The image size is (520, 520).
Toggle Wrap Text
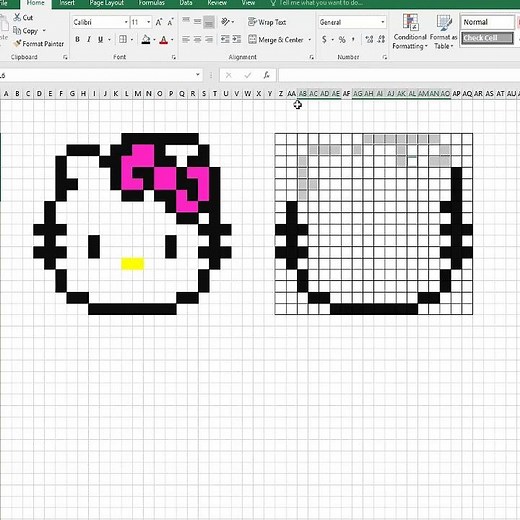pos(267,22)
